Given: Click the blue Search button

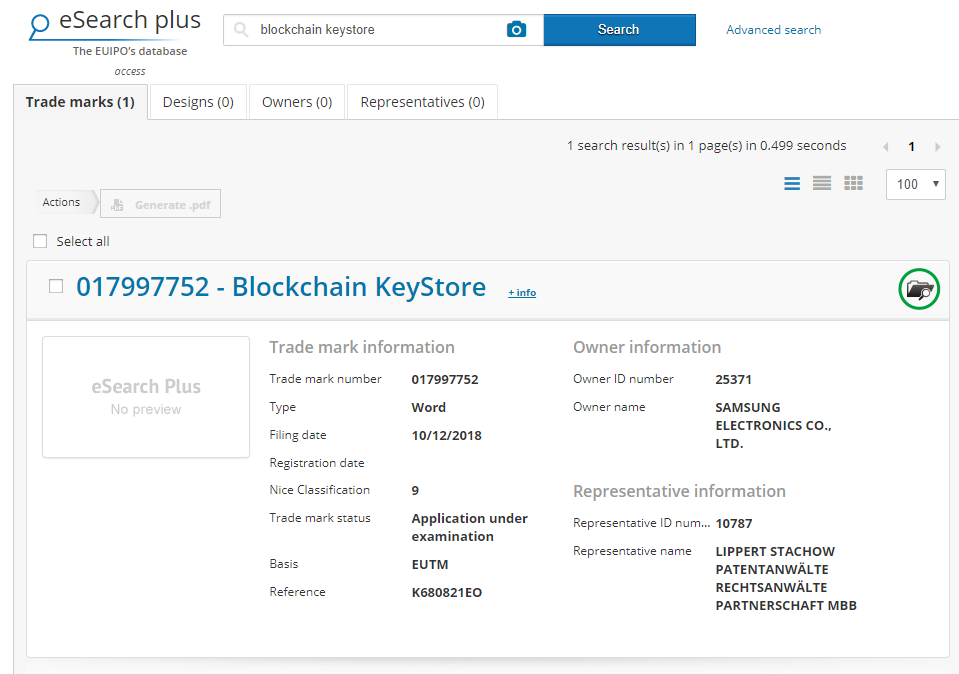Looking at the screenshot, I should (619, 29).
